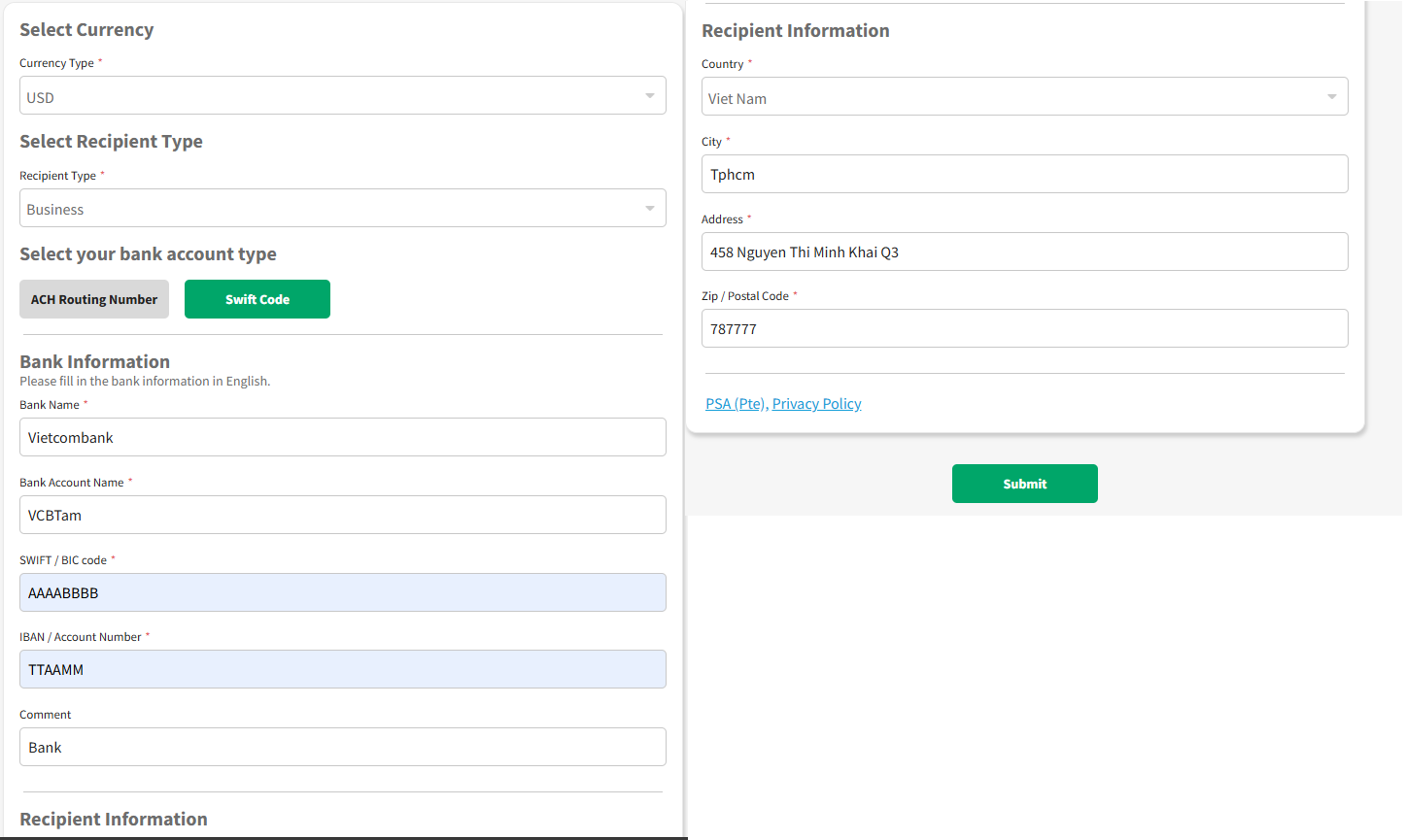The height and width of the screenshot is (840, 1405).
Task: Click the Bank Account Name field
Action: pyautogui.click(x=342, y=516)
